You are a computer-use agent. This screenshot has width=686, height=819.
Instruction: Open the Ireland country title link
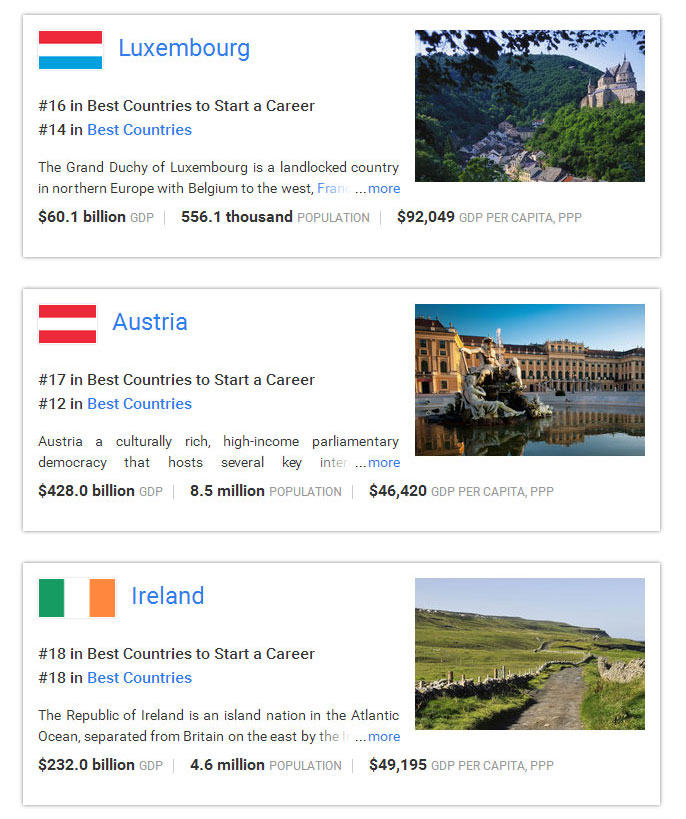(x=167, y=596)
